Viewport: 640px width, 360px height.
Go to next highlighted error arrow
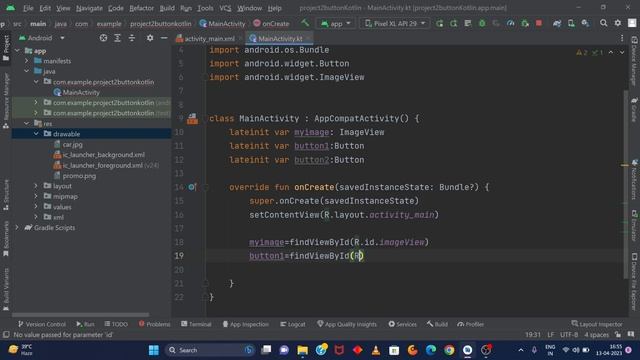[622, 52]
